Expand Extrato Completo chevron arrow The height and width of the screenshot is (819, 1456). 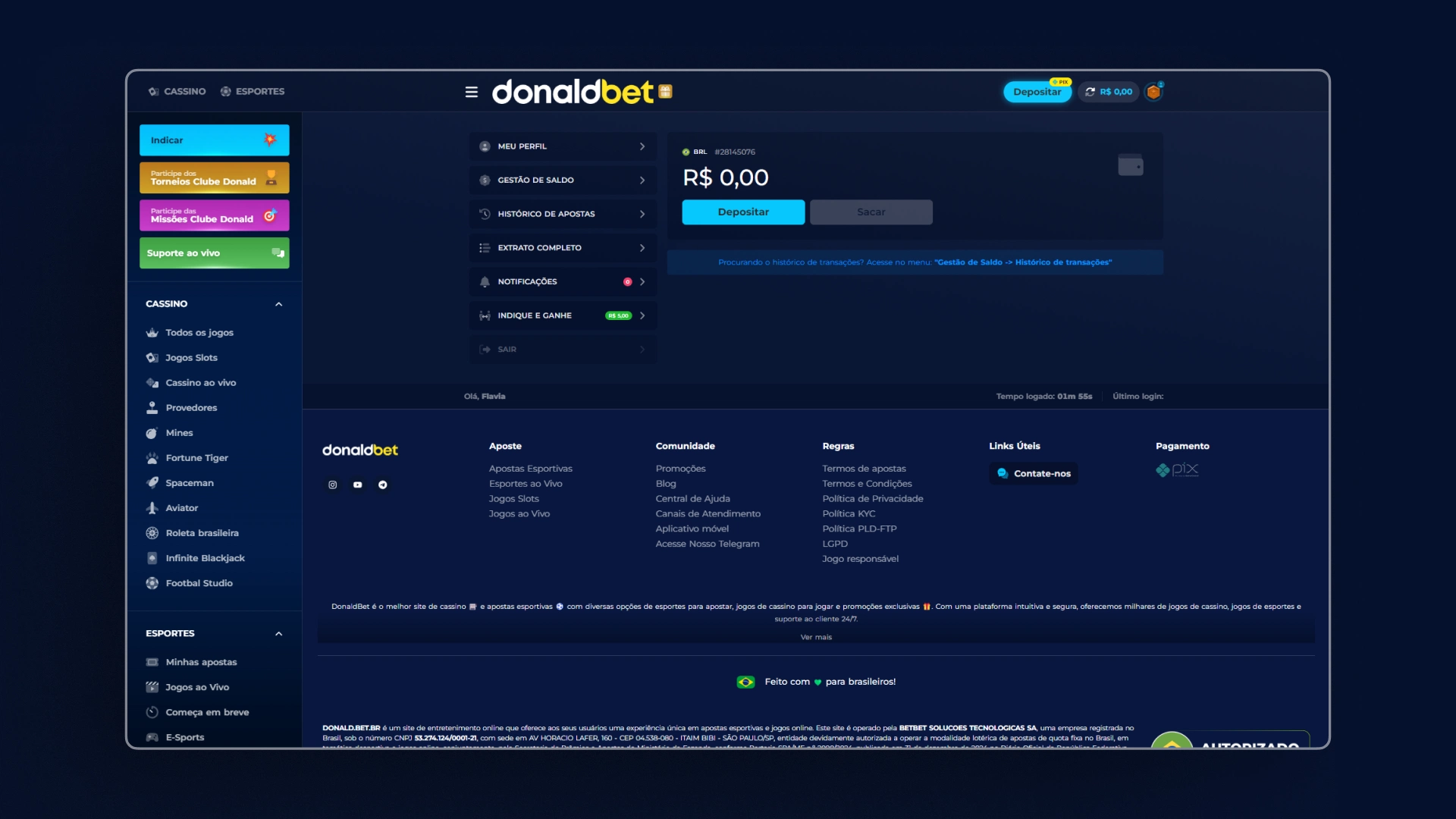[x=642, y=248]
